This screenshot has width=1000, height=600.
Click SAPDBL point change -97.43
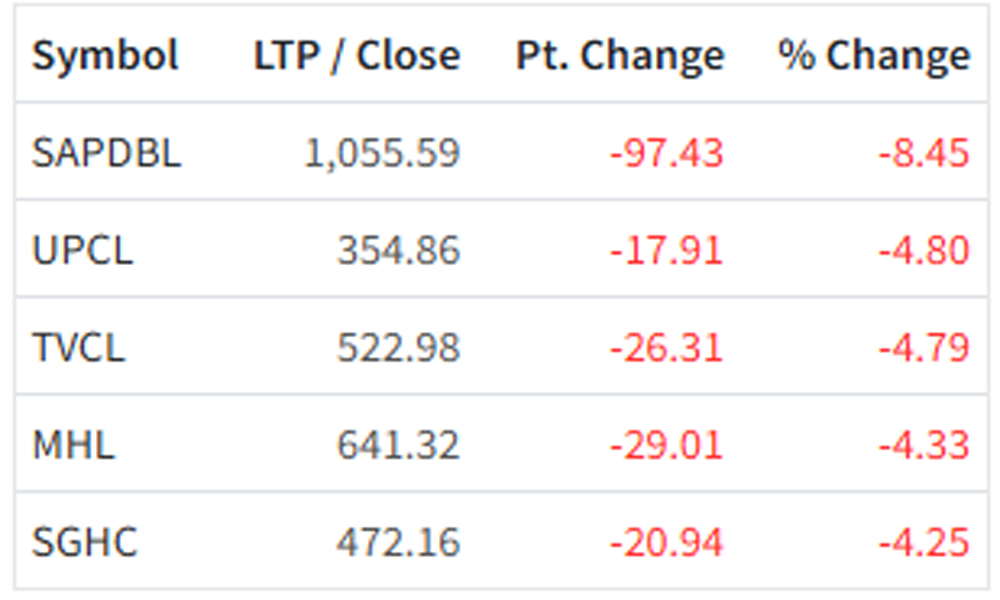[x=666, y=154]
